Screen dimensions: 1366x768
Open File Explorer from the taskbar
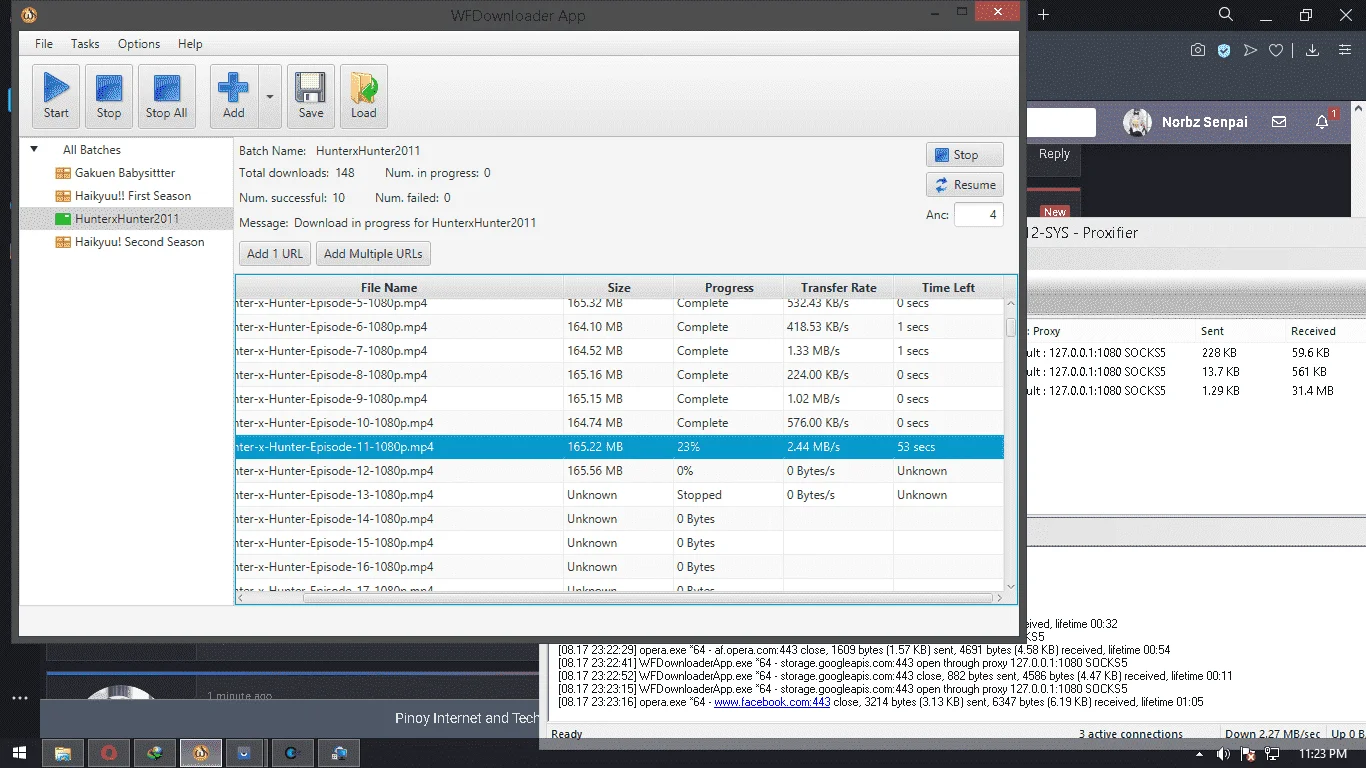coord(62,753)
